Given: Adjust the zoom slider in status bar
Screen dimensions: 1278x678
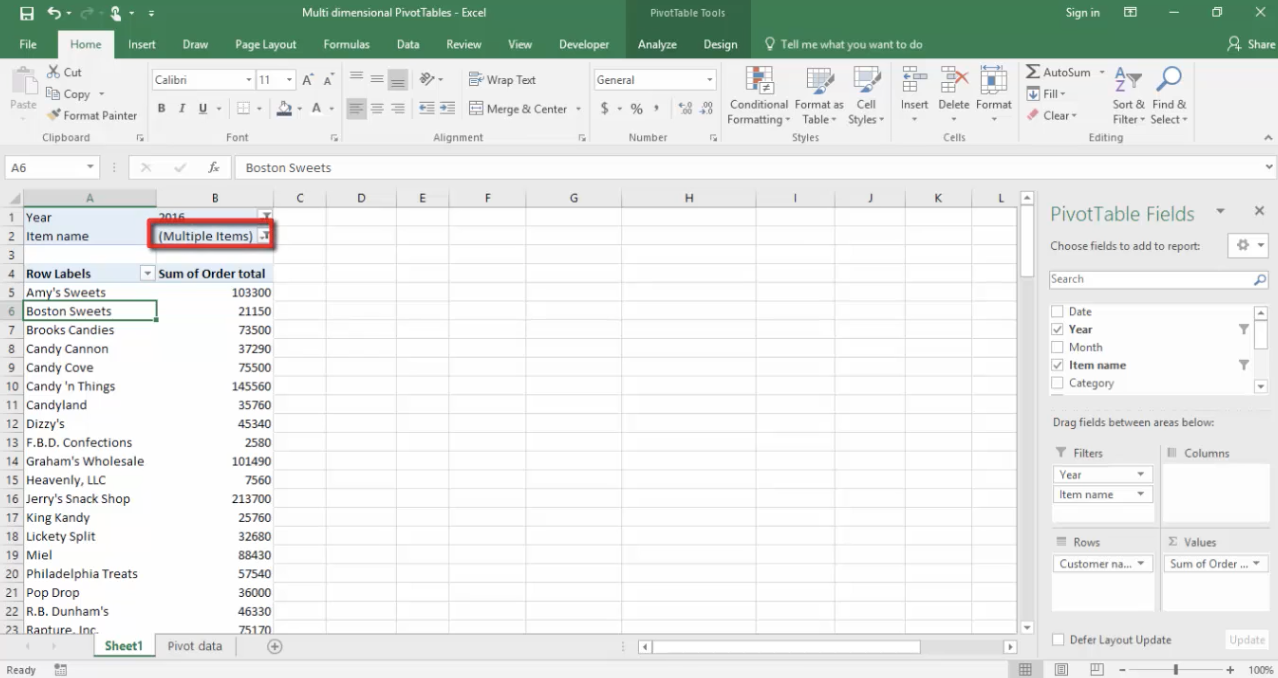Looking at the screenshot, I should point(1177,669).
